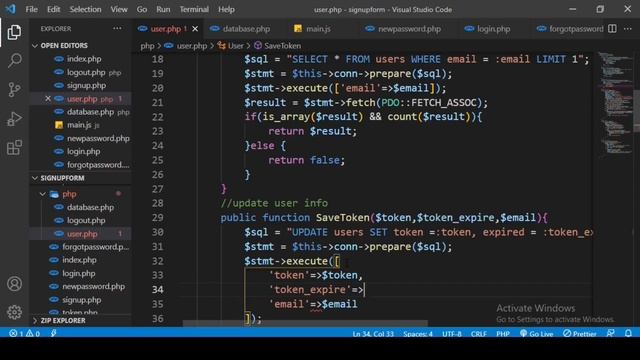Switch to the login.php tab
This screenshot has height=360, width=640.
pyautogui.click(x=493, y=29)
